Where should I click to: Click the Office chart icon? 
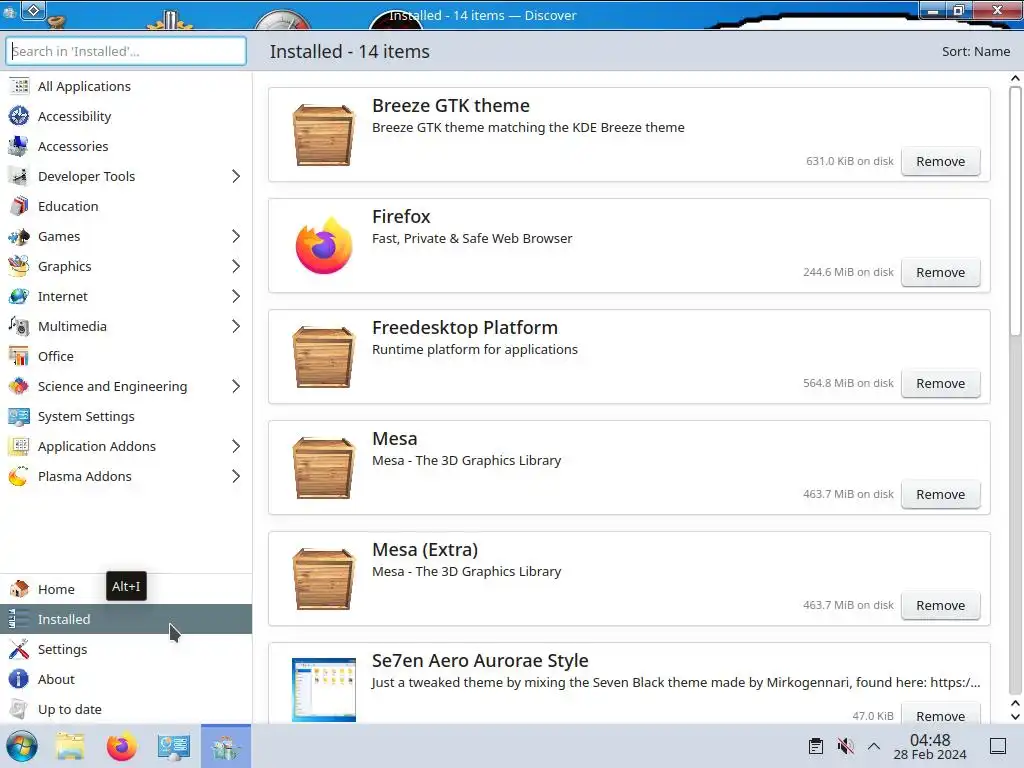click(19, 357)
